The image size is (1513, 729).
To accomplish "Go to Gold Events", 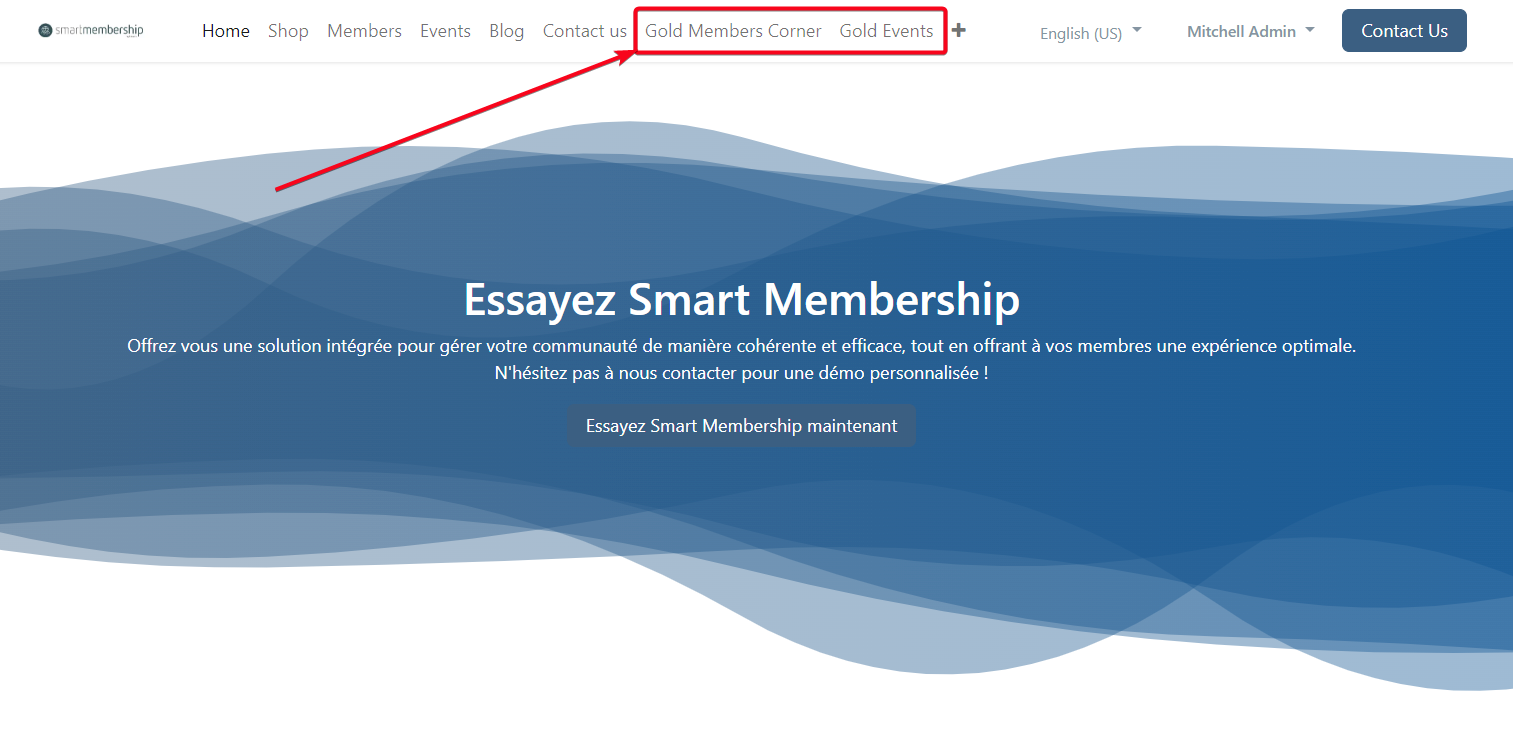I will [886, 31].
